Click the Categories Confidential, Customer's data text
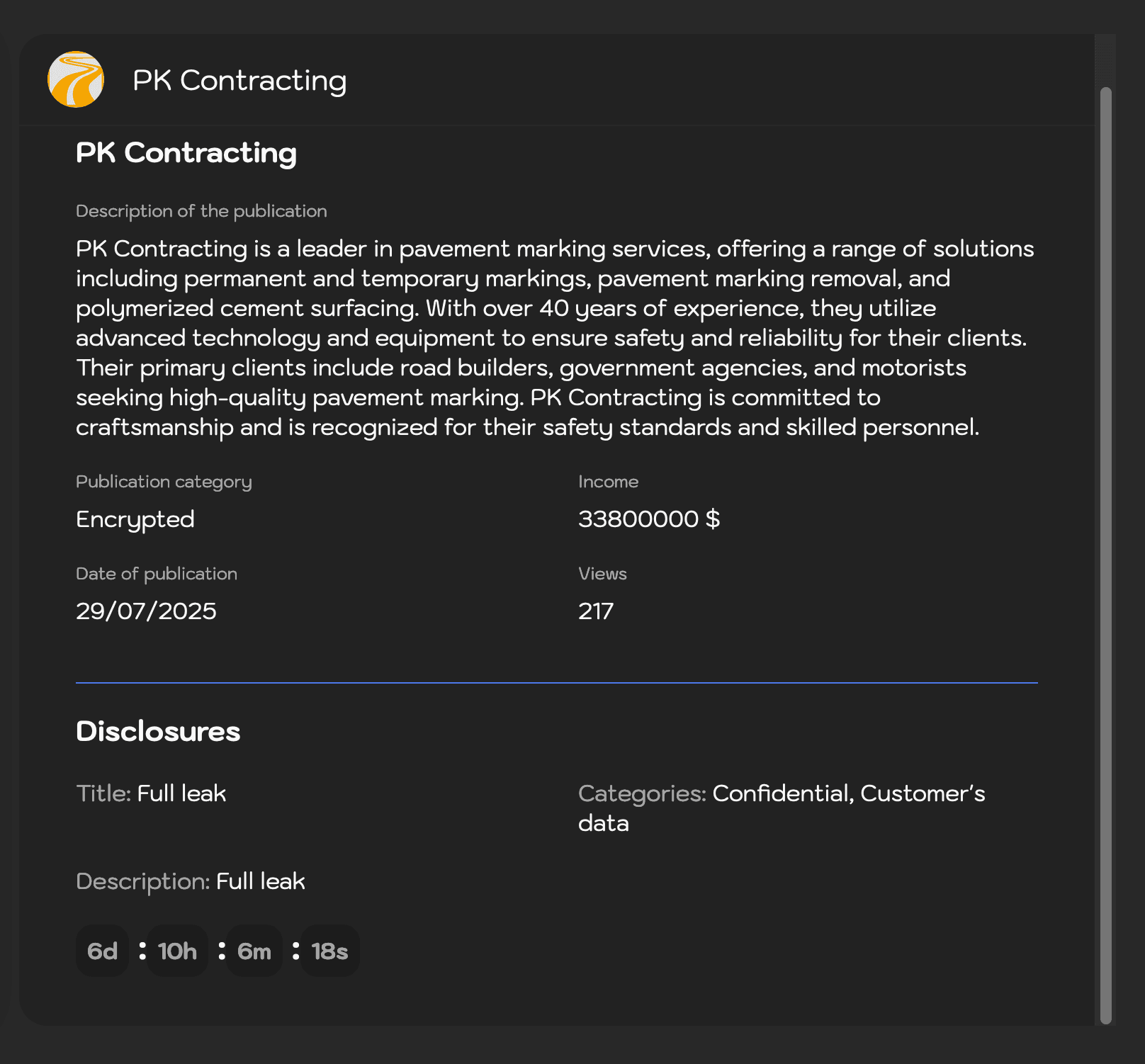This screenshot has height=1064, width=1145. (782, 808)
